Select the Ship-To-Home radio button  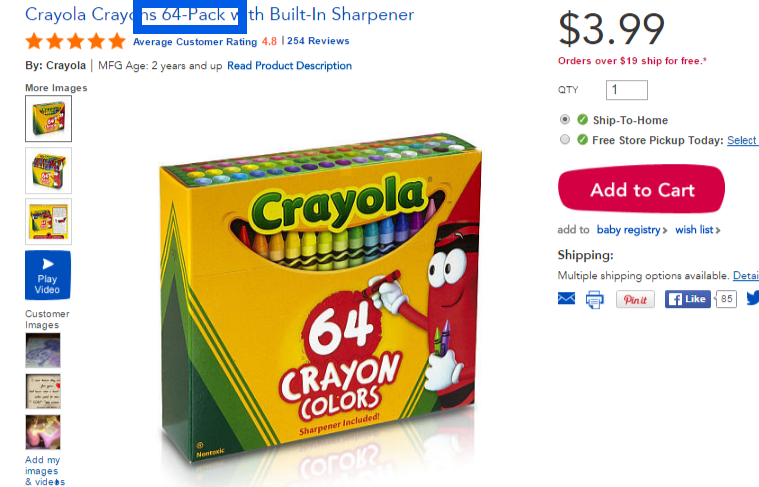(x=564, y=119)
